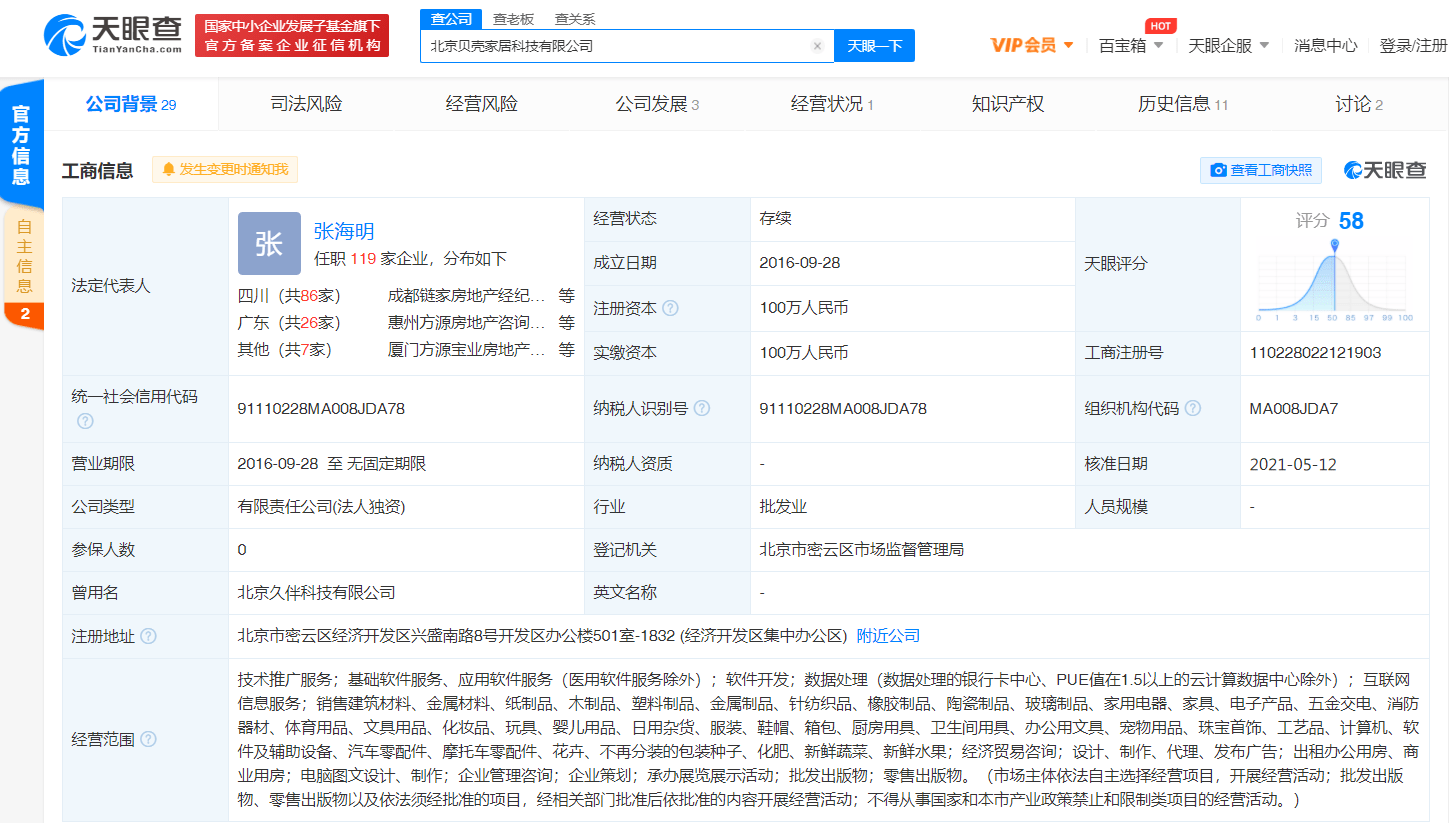Screen dimensions: 1449x823
Task: Click the info icon next to 组织机构代码
Action: coord(1192,408)
